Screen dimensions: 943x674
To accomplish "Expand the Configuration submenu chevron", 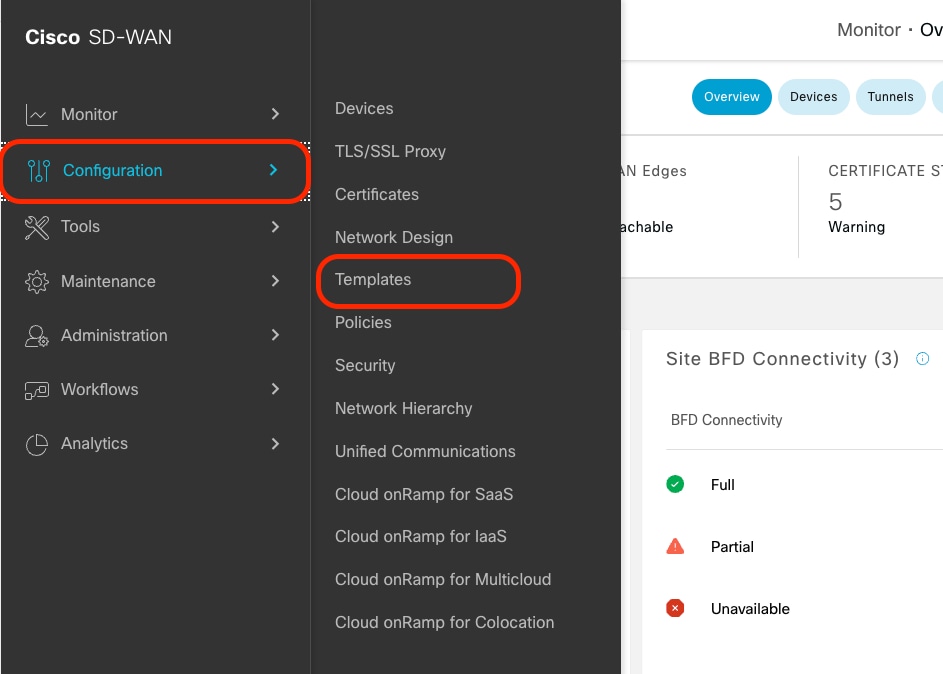I will 274,170.
